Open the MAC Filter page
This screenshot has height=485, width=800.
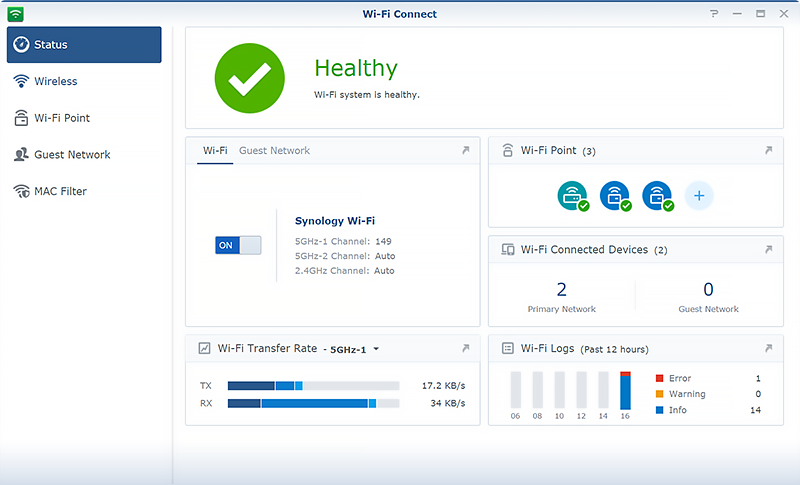[x=84, y=192]
